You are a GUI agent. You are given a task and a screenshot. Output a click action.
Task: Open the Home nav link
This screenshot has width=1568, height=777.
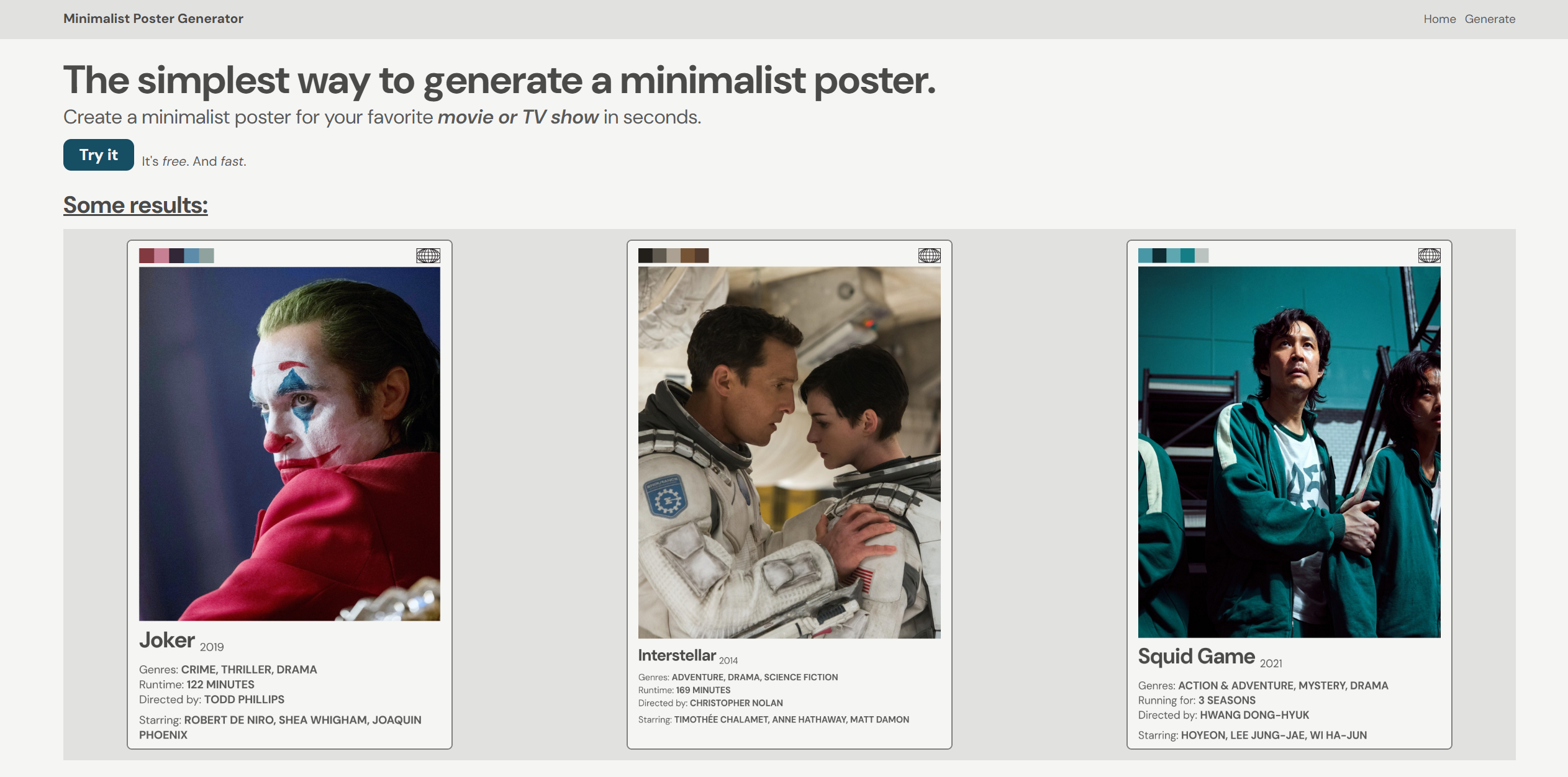[1439, 19]
